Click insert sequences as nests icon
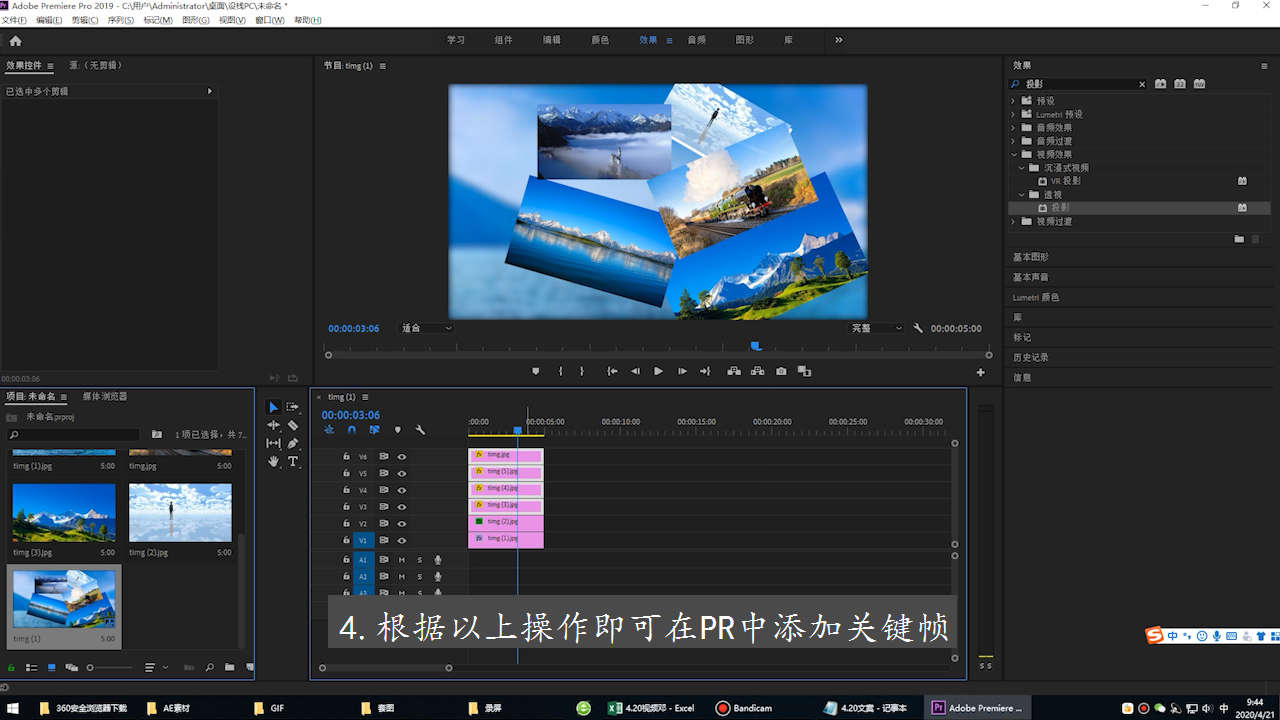Image resolution: width=1280 pixels, height=720 pixels. pos(328,430)
